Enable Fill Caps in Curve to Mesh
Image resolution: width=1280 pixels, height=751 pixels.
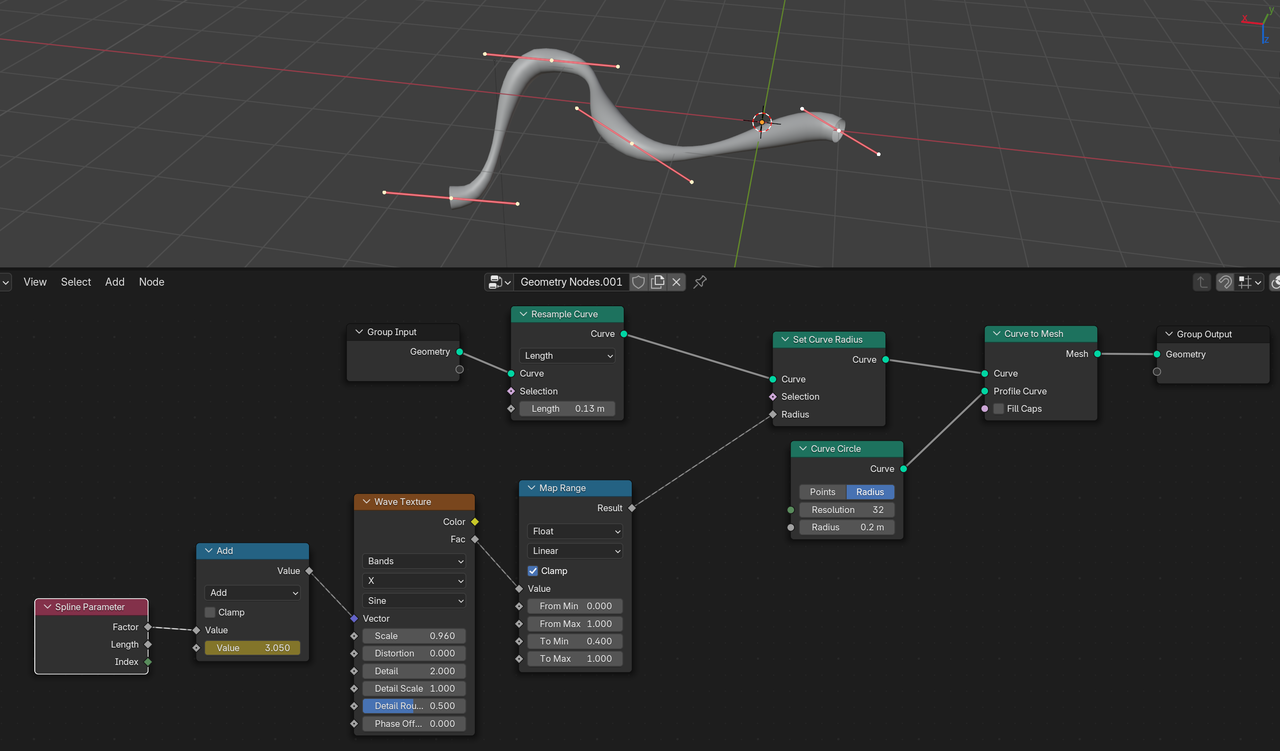(999, 409)
